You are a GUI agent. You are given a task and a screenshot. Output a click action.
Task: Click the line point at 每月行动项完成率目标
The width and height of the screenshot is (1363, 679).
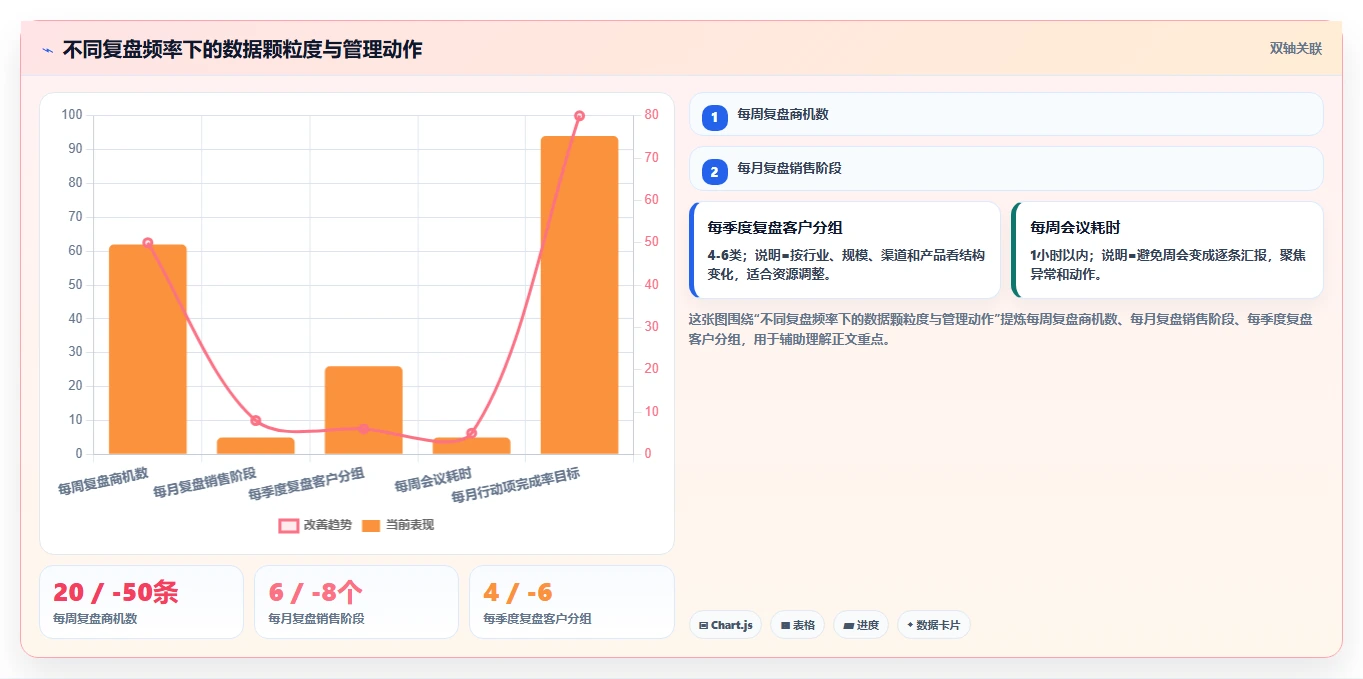tap(579, 116)
